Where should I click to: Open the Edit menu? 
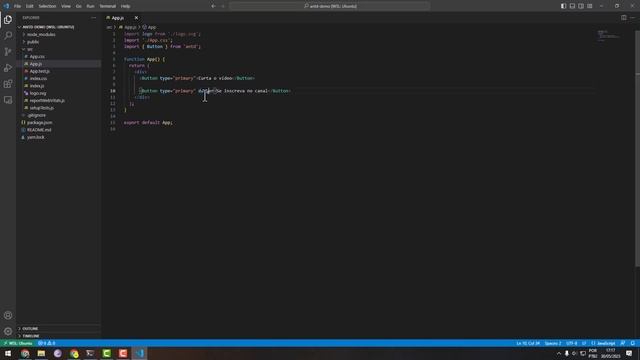click(30, 6)
